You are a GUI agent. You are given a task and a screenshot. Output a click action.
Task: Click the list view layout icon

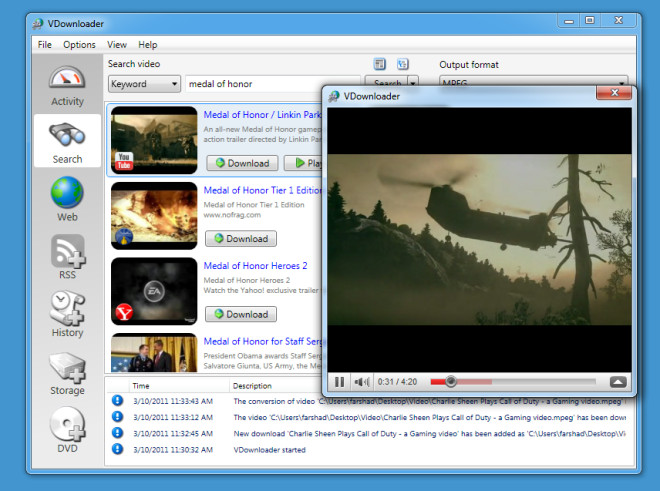[x=380, y=64]
